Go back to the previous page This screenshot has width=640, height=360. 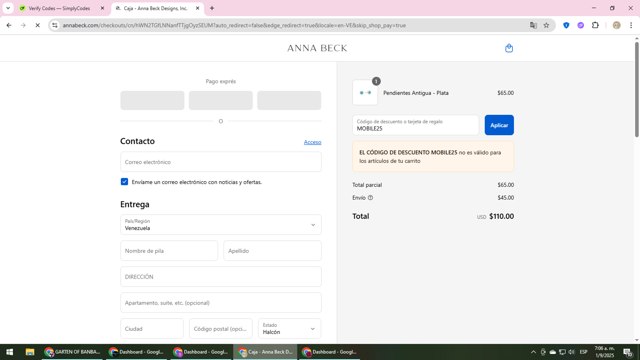(x=9, y=25)
